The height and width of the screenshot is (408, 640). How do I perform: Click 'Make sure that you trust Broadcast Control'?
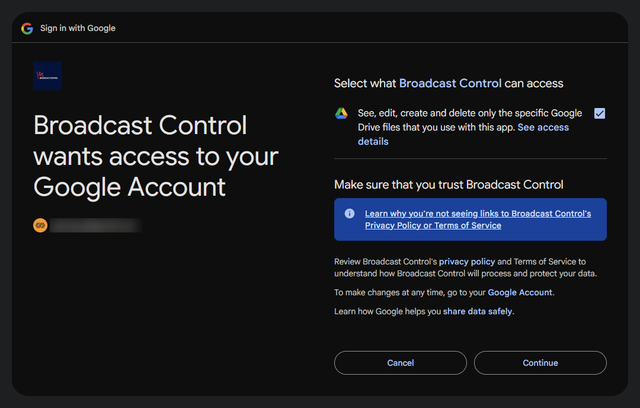click(x=449, y=185)
